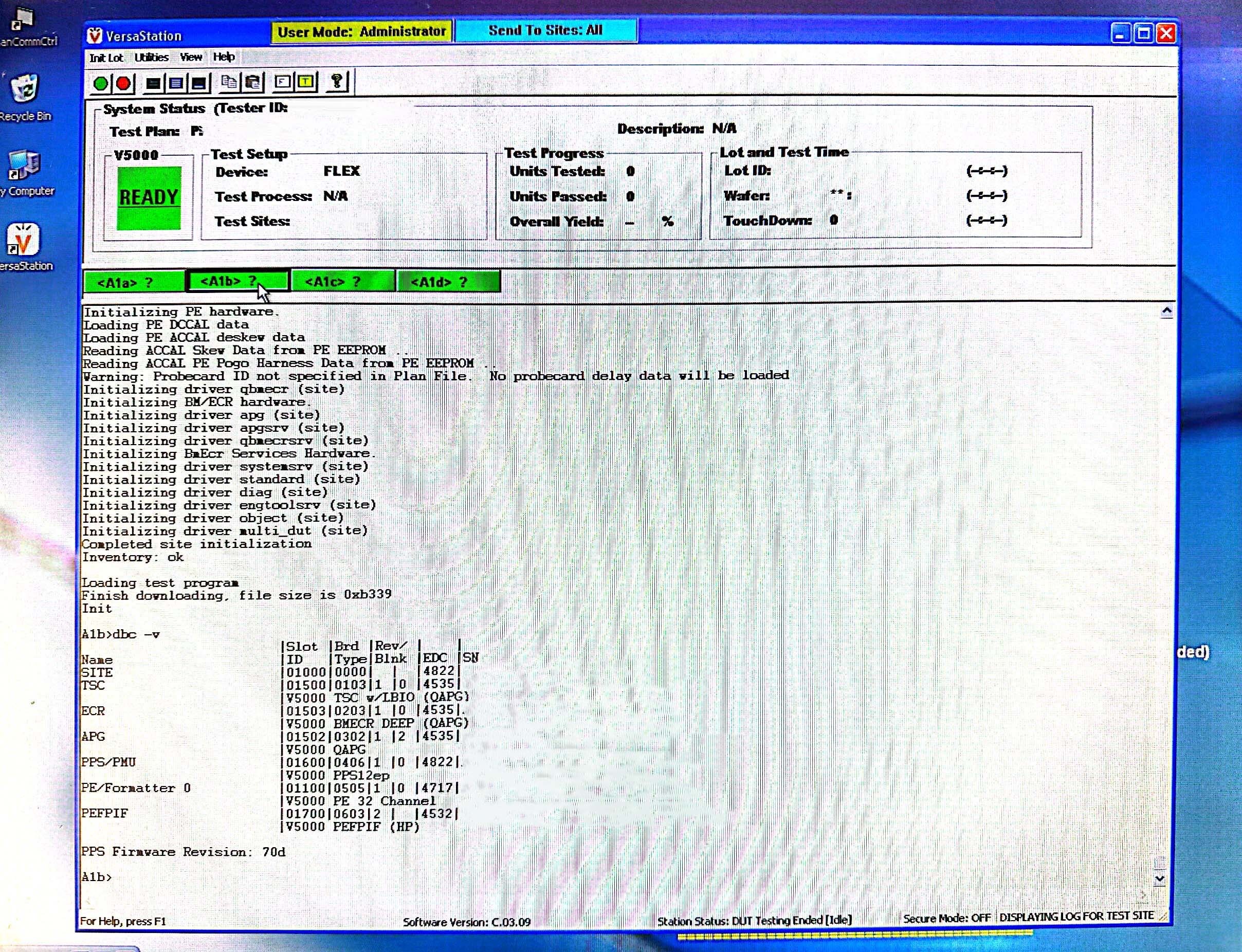Click the Copy pages toolbar icon
This screenshot has height=952, width=1242.
[229, 83]
